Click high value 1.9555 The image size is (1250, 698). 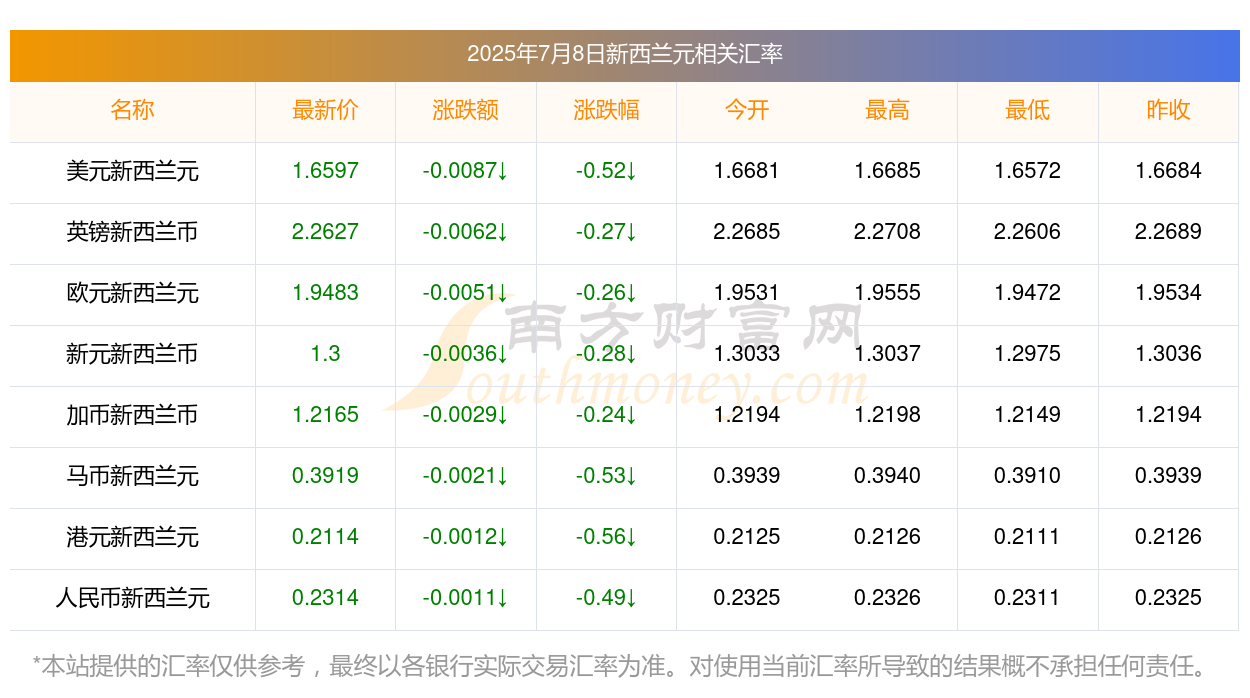point(887,293)
